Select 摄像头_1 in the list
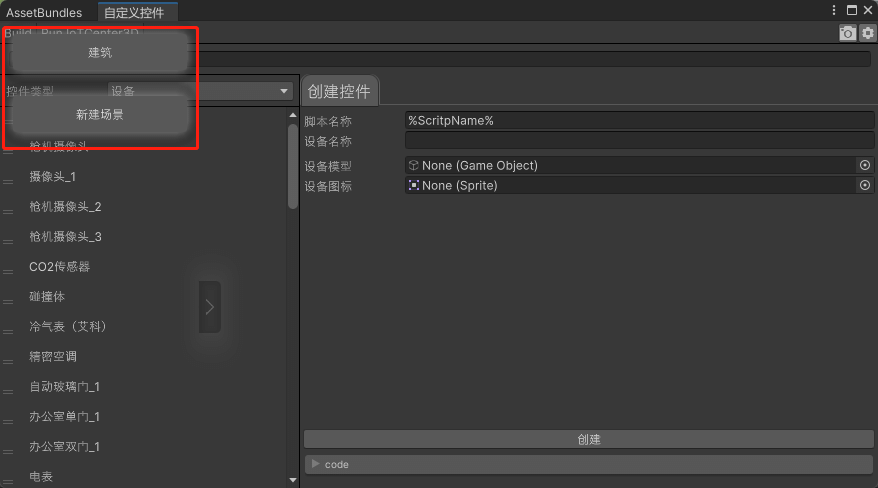Viewport: 878px width, 488px height. click(53, 177)
